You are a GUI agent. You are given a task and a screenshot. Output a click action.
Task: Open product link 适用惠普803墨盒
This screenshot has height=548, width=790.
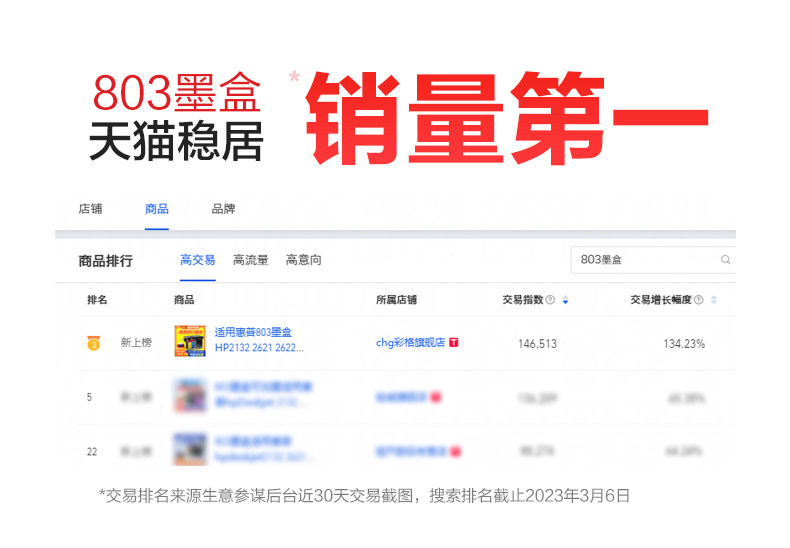(259, 340)
